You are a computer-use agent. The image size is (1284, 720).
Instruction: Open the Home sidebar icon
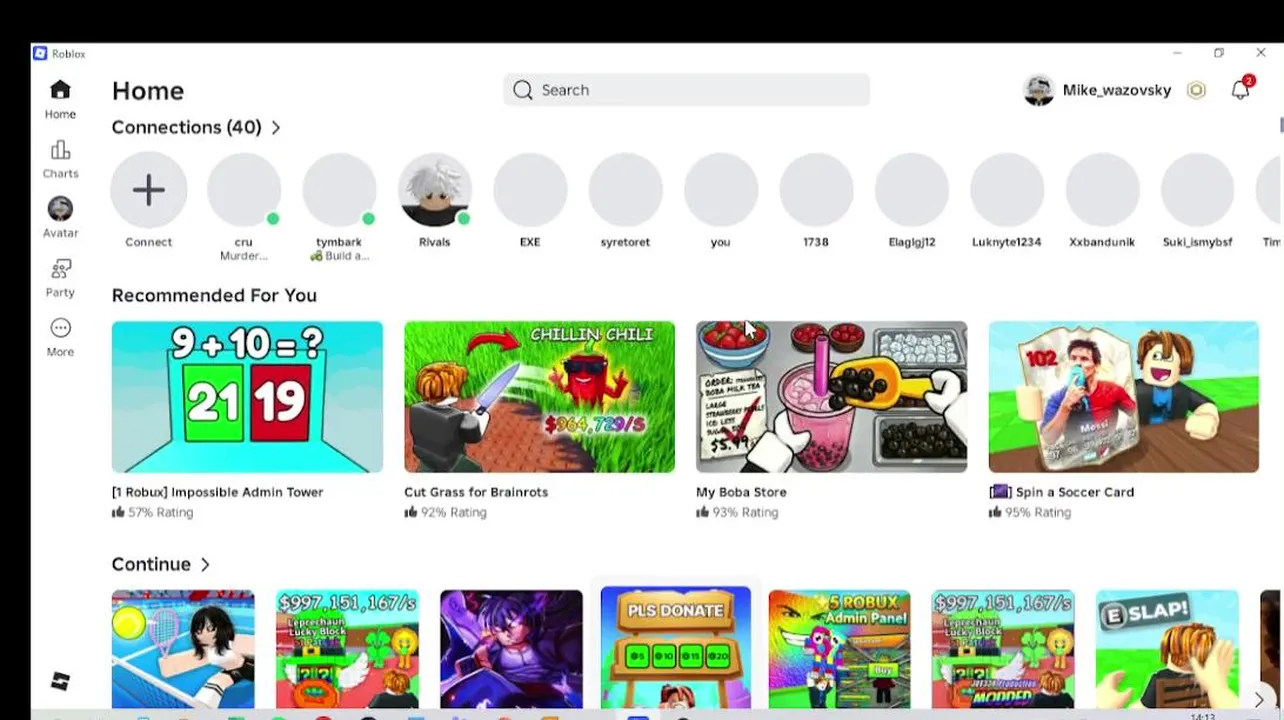point(60,90)
